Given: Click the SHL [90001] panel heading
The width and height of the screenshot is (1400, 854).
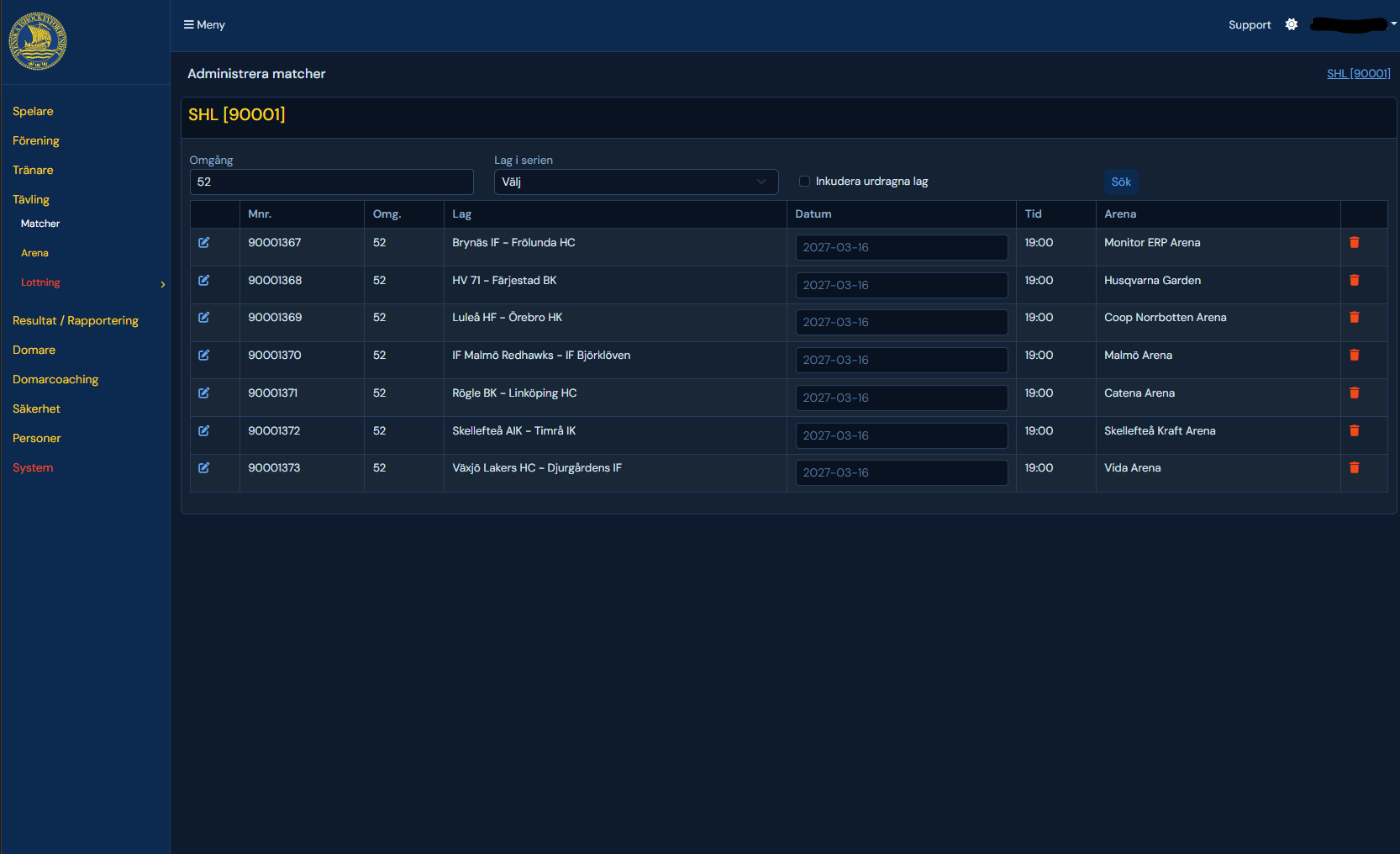Looking at the screenshot, I should [237, 114].
